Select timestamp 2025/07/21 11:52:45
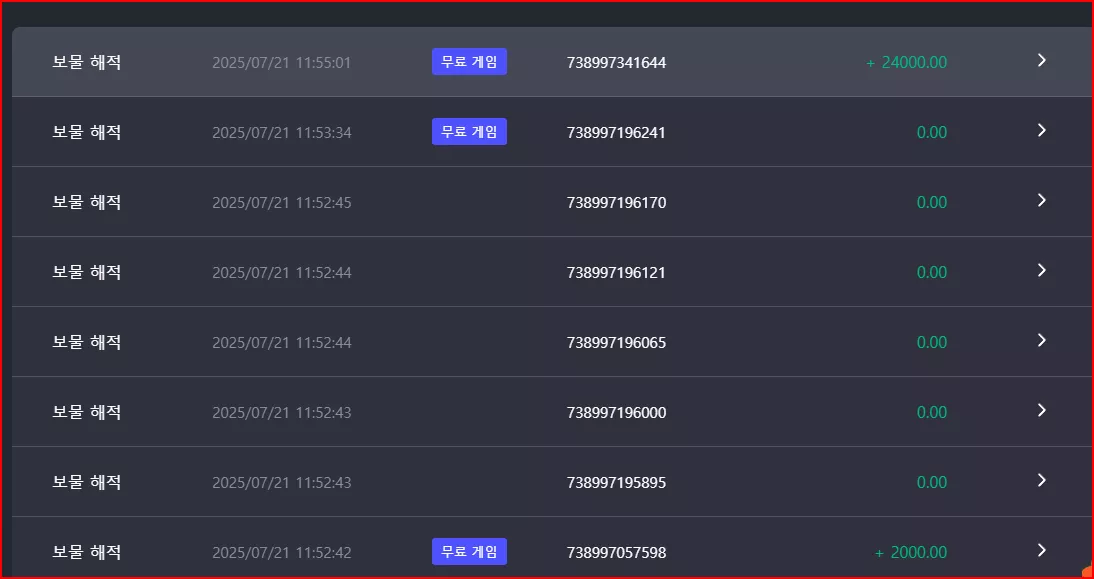The width and height of the screenshot is (1094, 579). pos(282,203)
